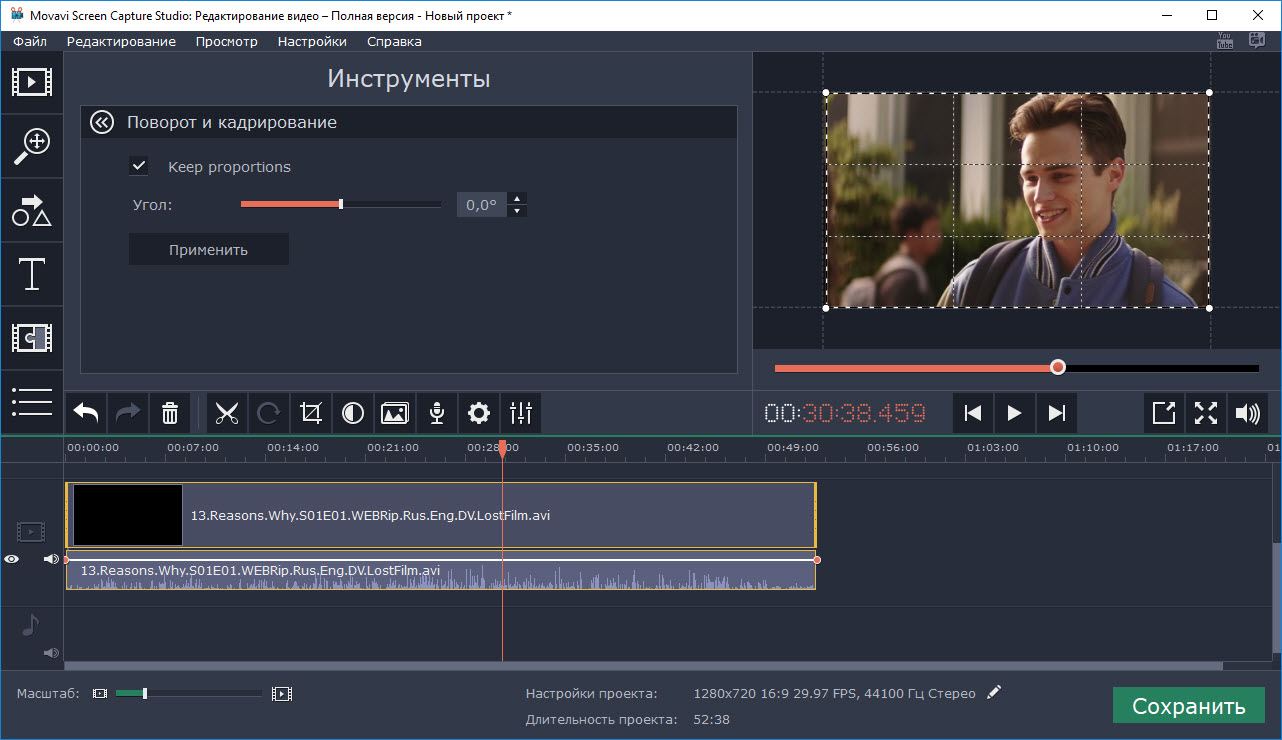Click the timecode display 00:30:38.459

pyautogui.click(x=845, y=413)
